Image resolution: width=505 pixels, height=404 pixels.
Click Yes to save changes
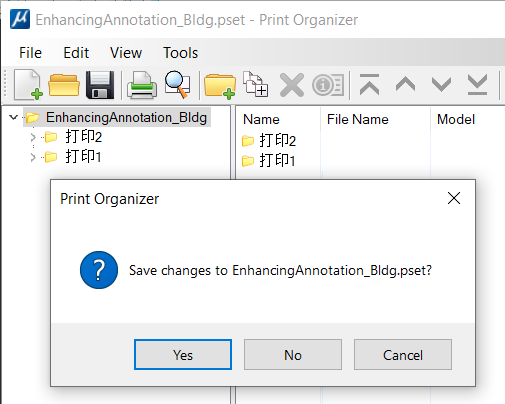point(183,355)
